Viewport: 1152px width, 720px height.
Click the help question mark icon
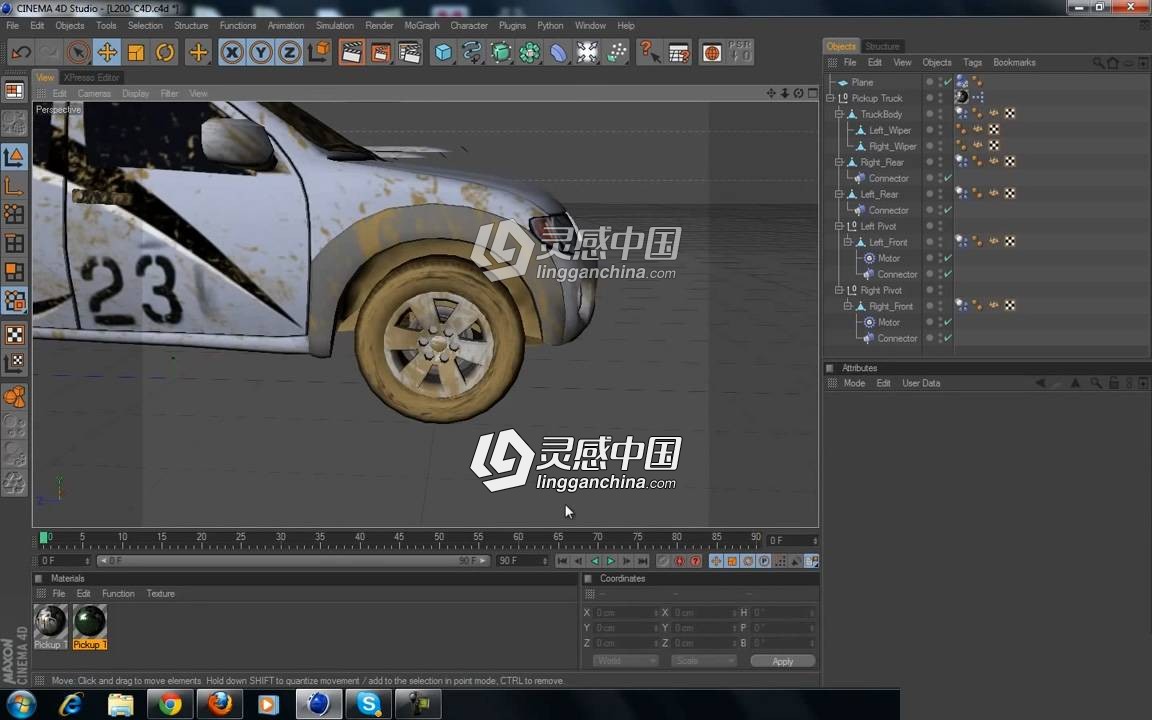[649, 52]
